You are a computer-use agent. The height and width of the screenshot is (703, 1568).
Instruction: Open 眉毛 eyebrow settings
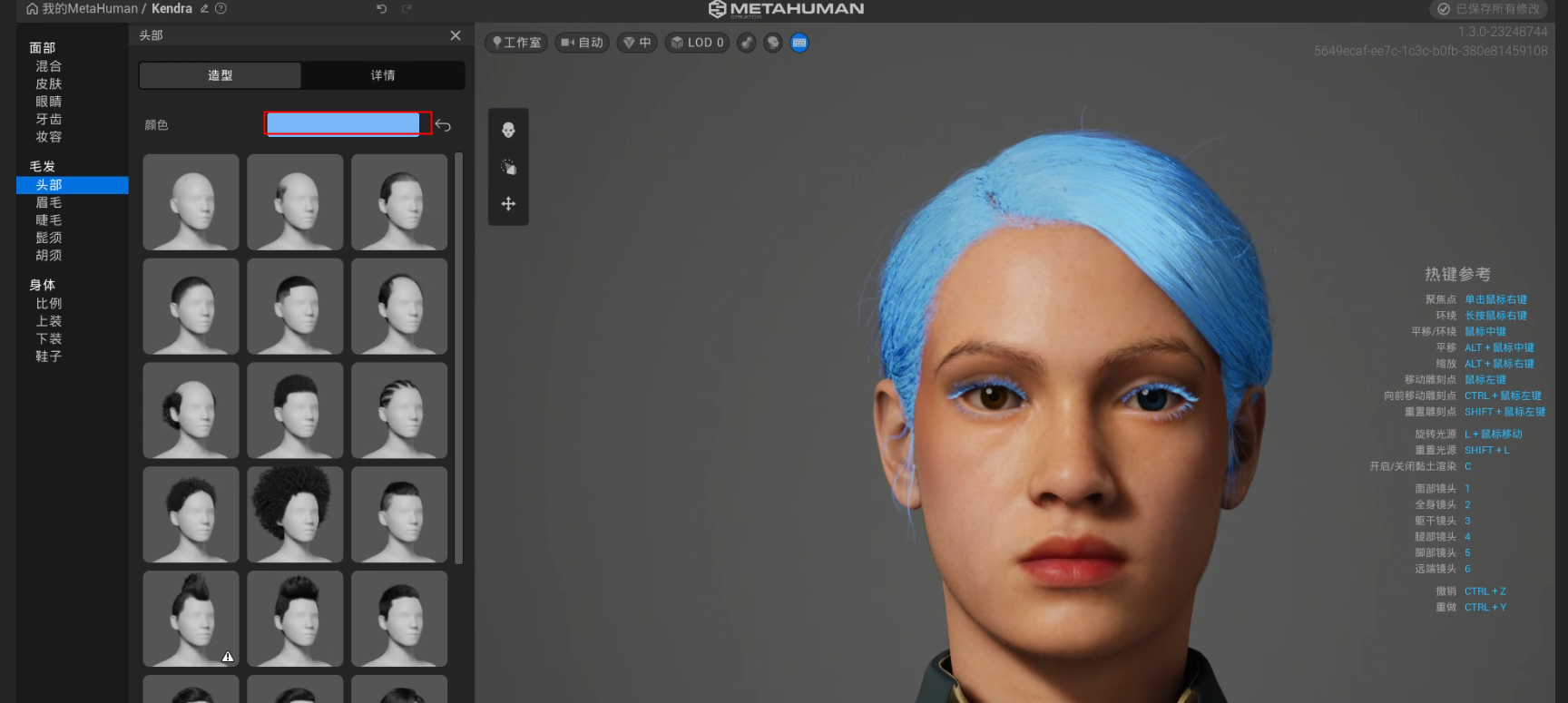click(x=49, y=202)
